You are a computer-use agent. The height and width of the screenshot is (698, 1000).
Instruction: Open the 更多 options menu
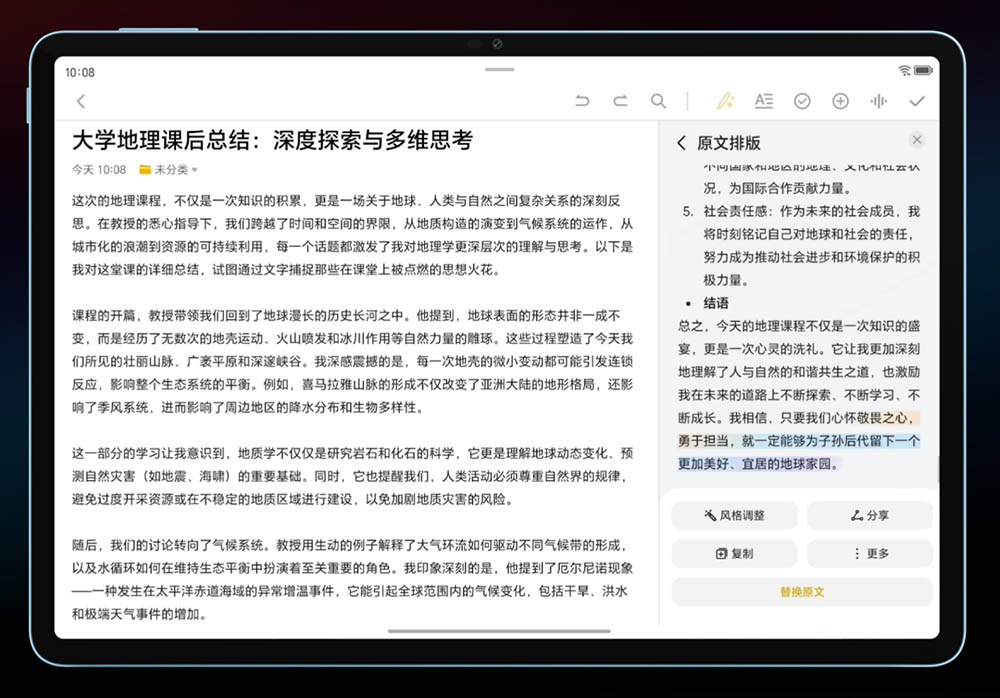(x=870, y=554)
